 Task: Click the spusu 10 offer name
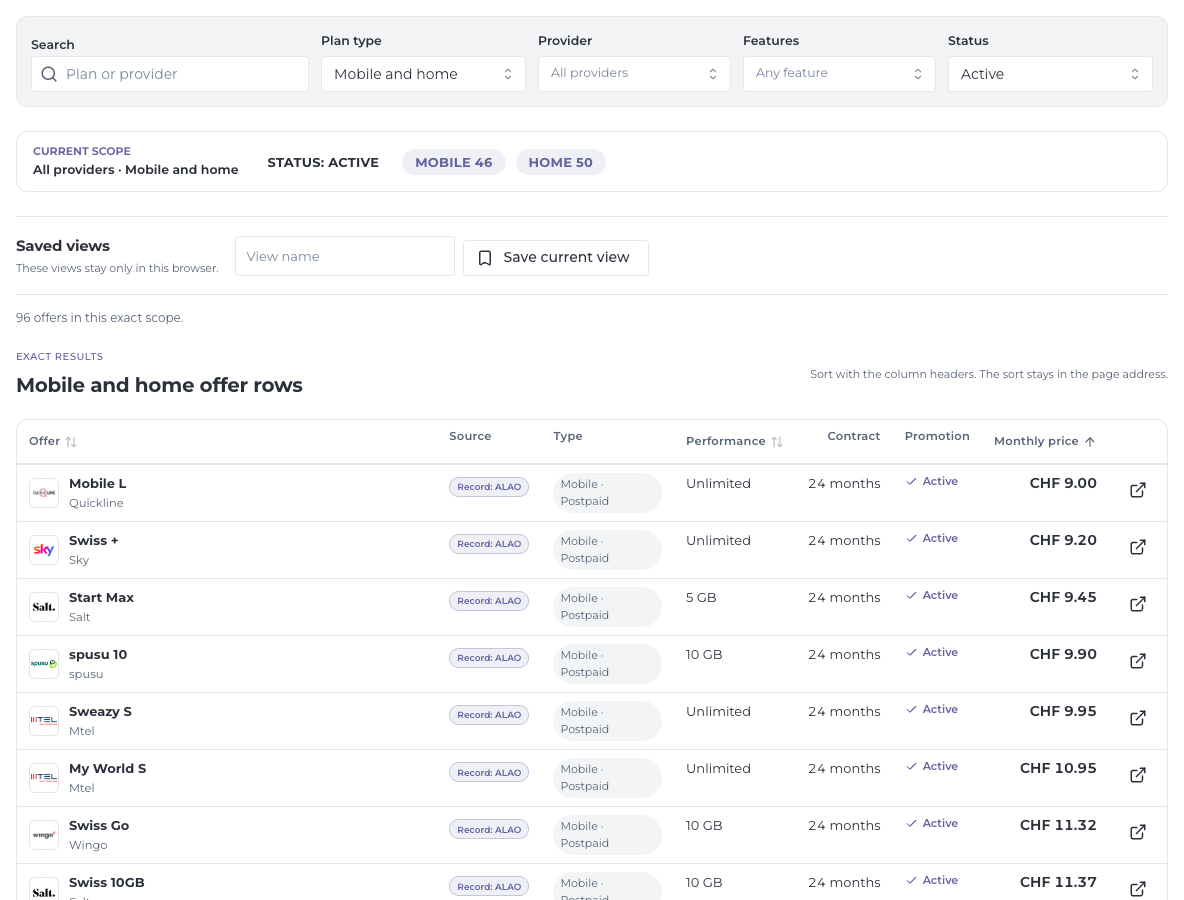pos(98,655)
